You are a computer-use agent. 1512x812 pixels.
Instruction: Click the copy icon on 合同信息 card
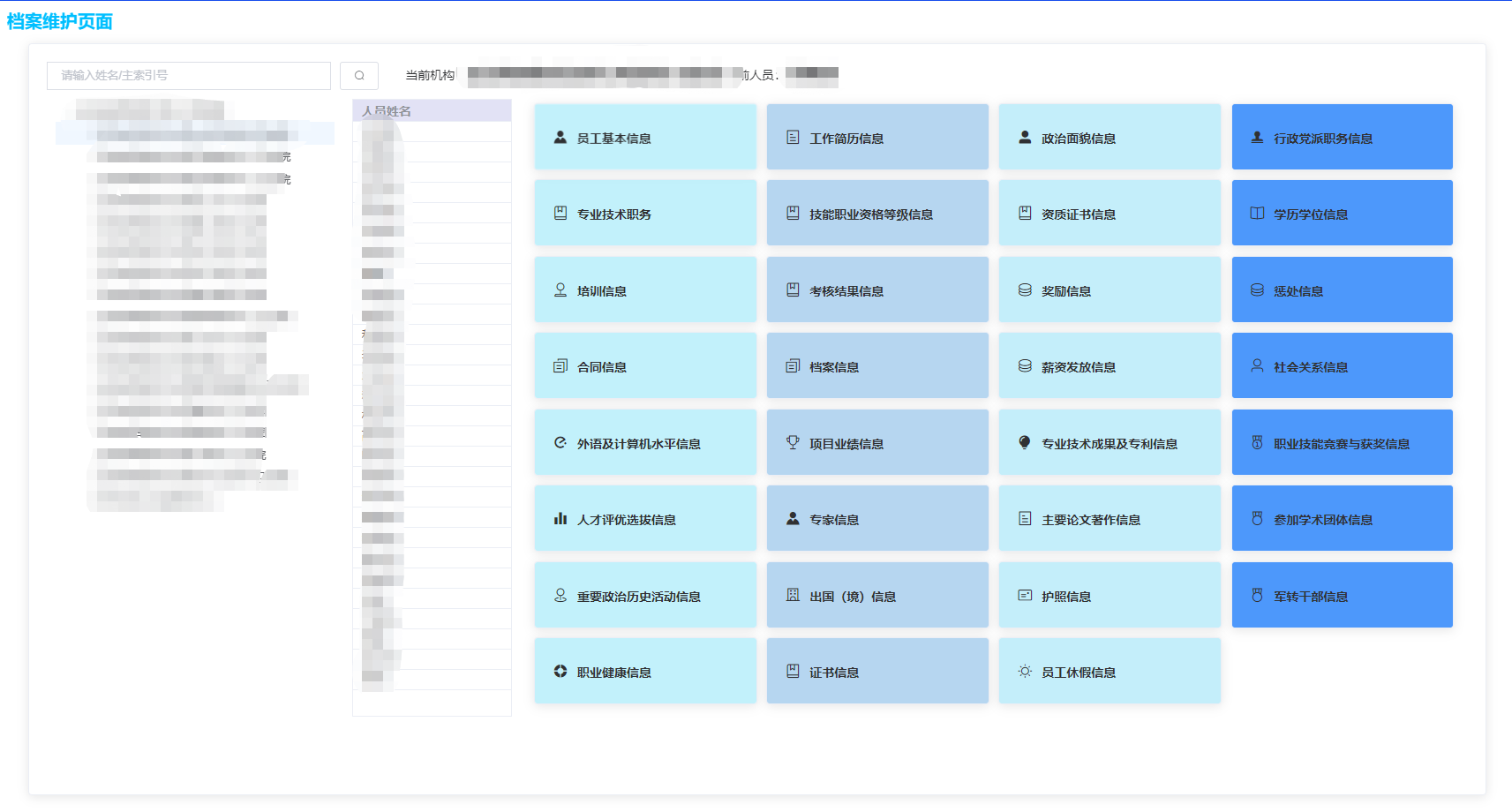pos(560,366)
